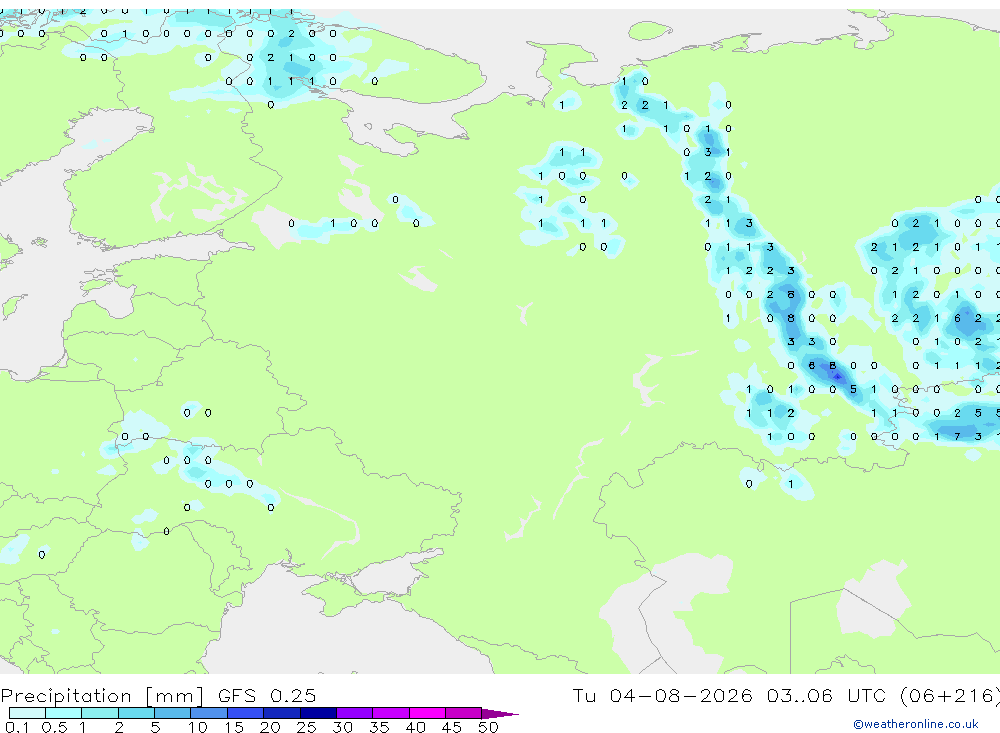This screenshot has width=1000, height=733.
Task: Click the 35–40 mm violet swatch
Action: (390, 713)
